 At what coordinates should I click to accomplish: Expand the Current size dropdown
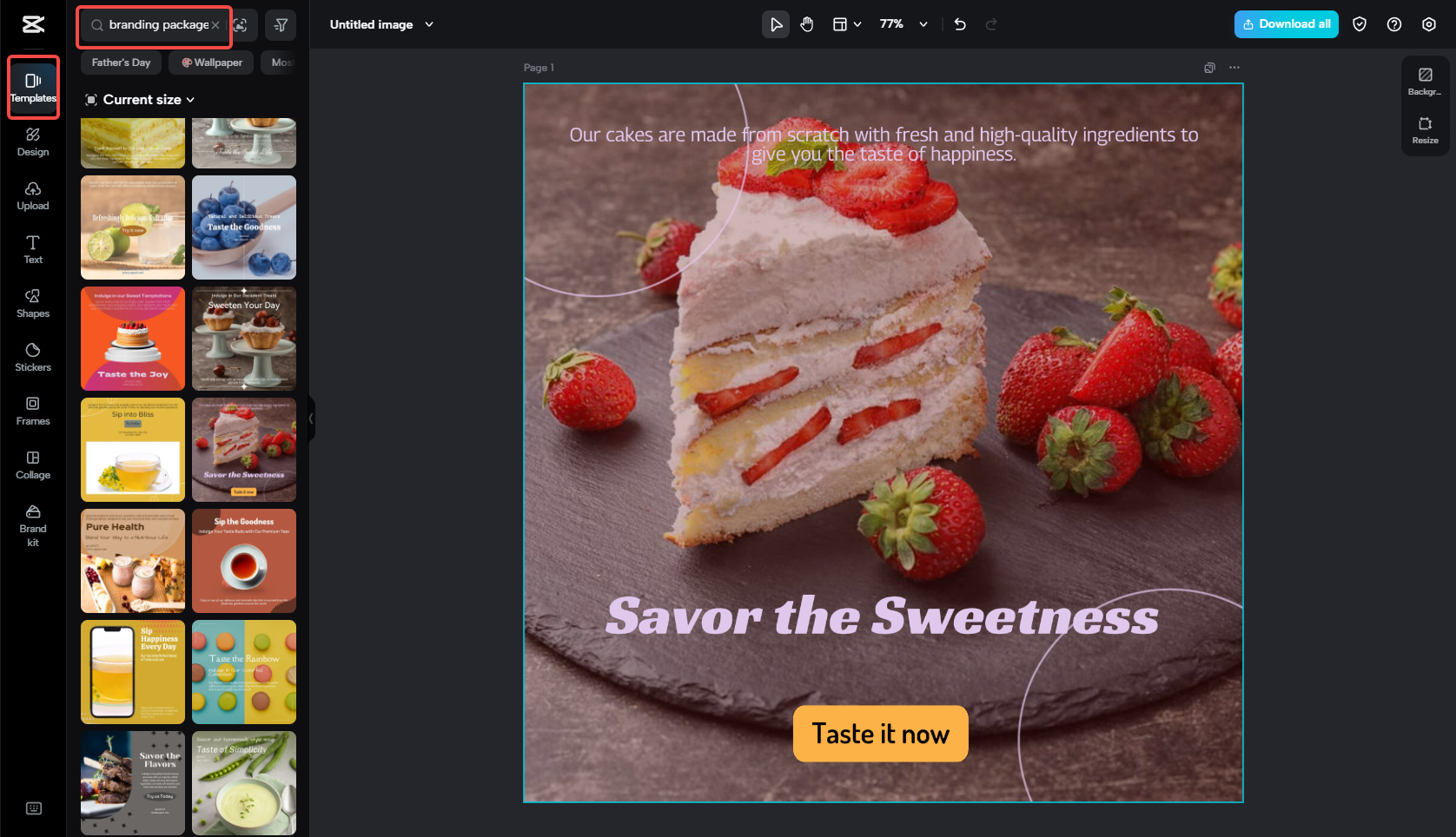[140, 99]
